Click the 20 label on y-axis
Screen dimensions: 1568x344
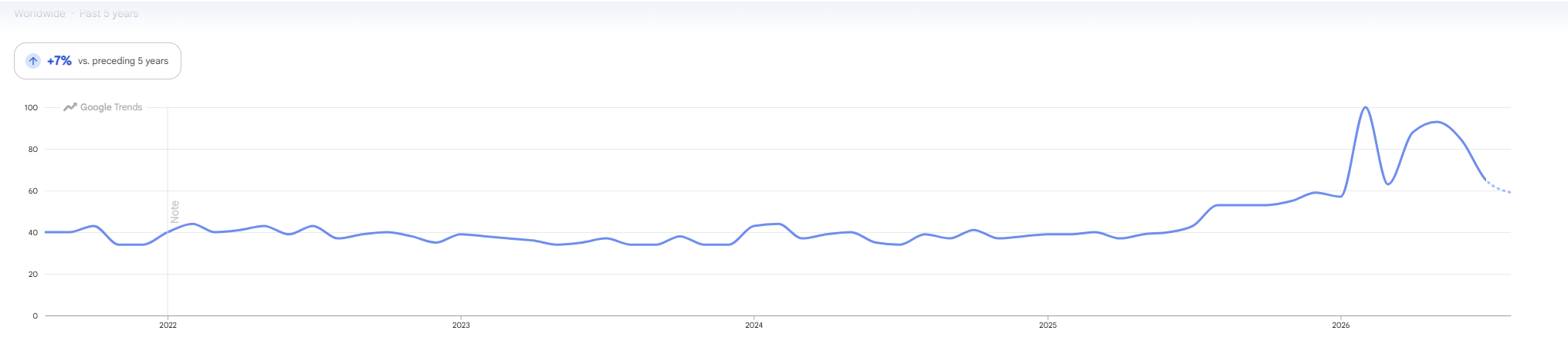33,275
